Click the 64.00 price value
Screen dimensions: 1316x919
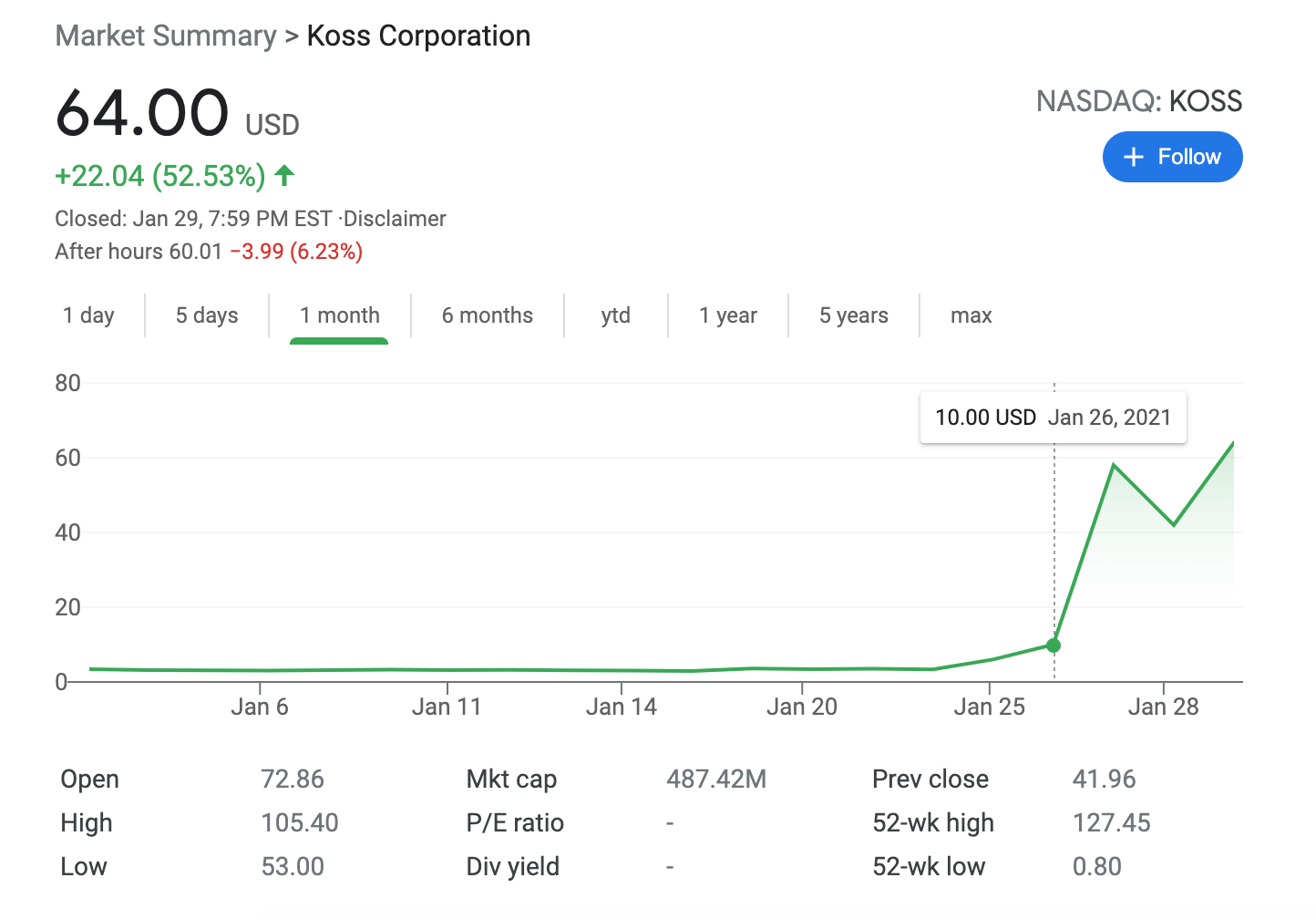142,113
